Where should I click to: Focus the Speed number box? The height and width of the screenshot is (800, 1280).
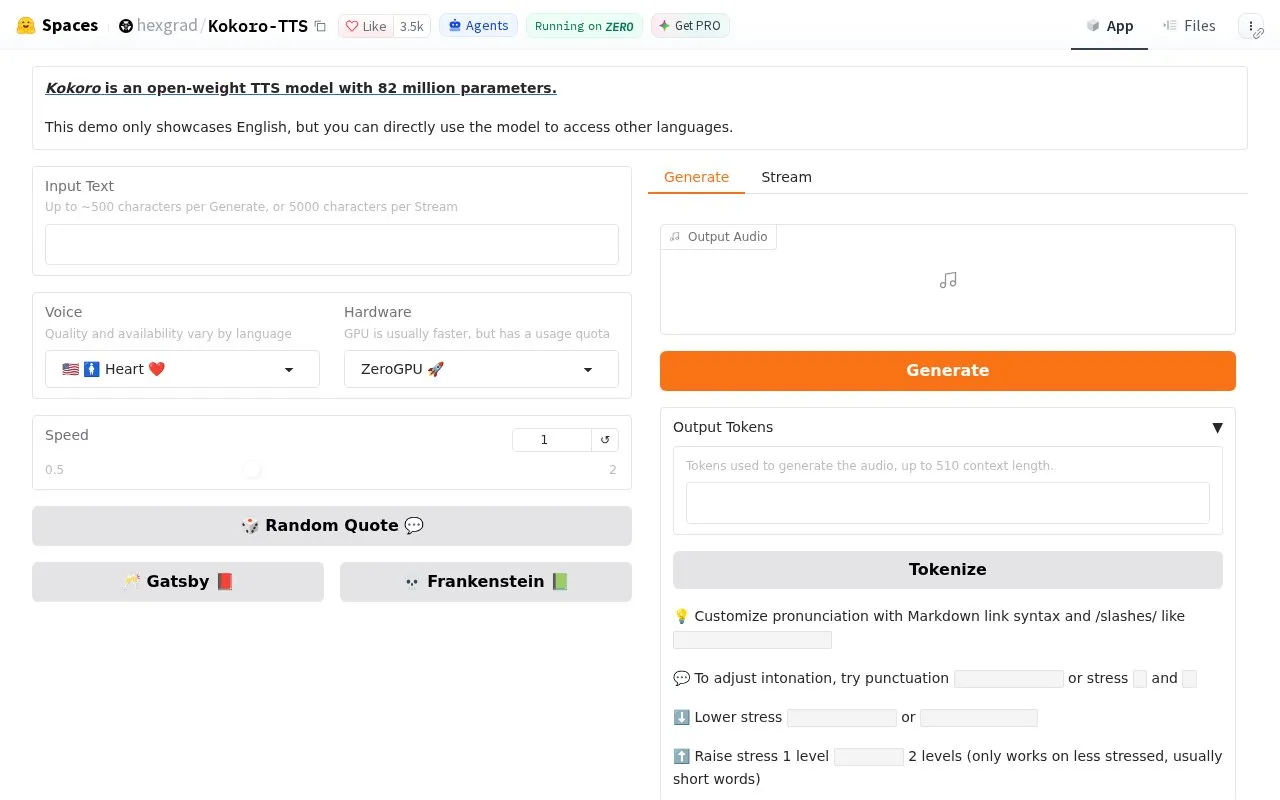pyautogui.click(x=552, y=440)
